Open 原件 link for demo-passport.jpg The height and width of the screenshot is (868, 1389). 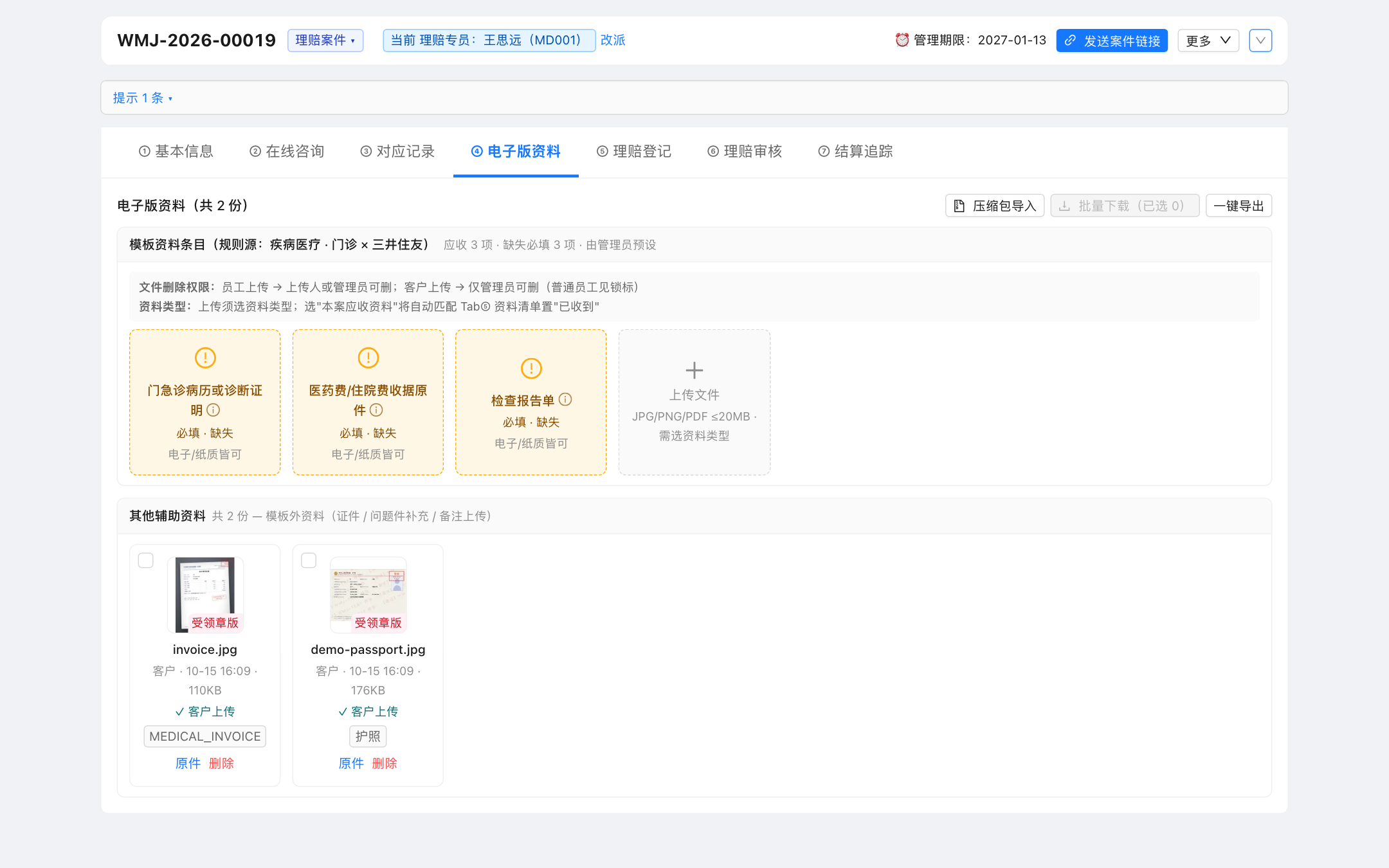[x=351, y=763]
